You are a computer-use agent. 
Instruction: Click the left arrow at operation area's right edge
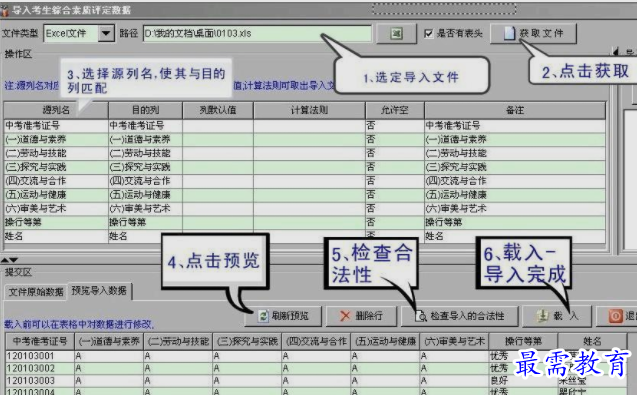[616, 52]
